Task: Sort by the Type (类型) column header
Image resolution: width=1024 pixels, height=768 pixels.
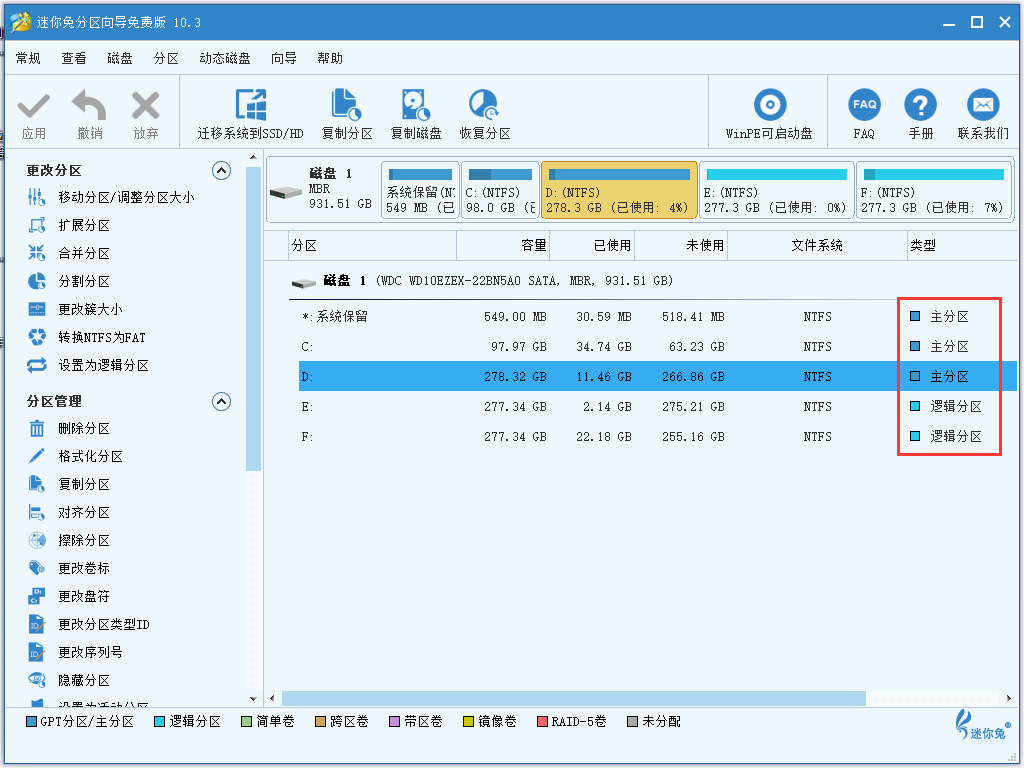Action: click(961, 246)
